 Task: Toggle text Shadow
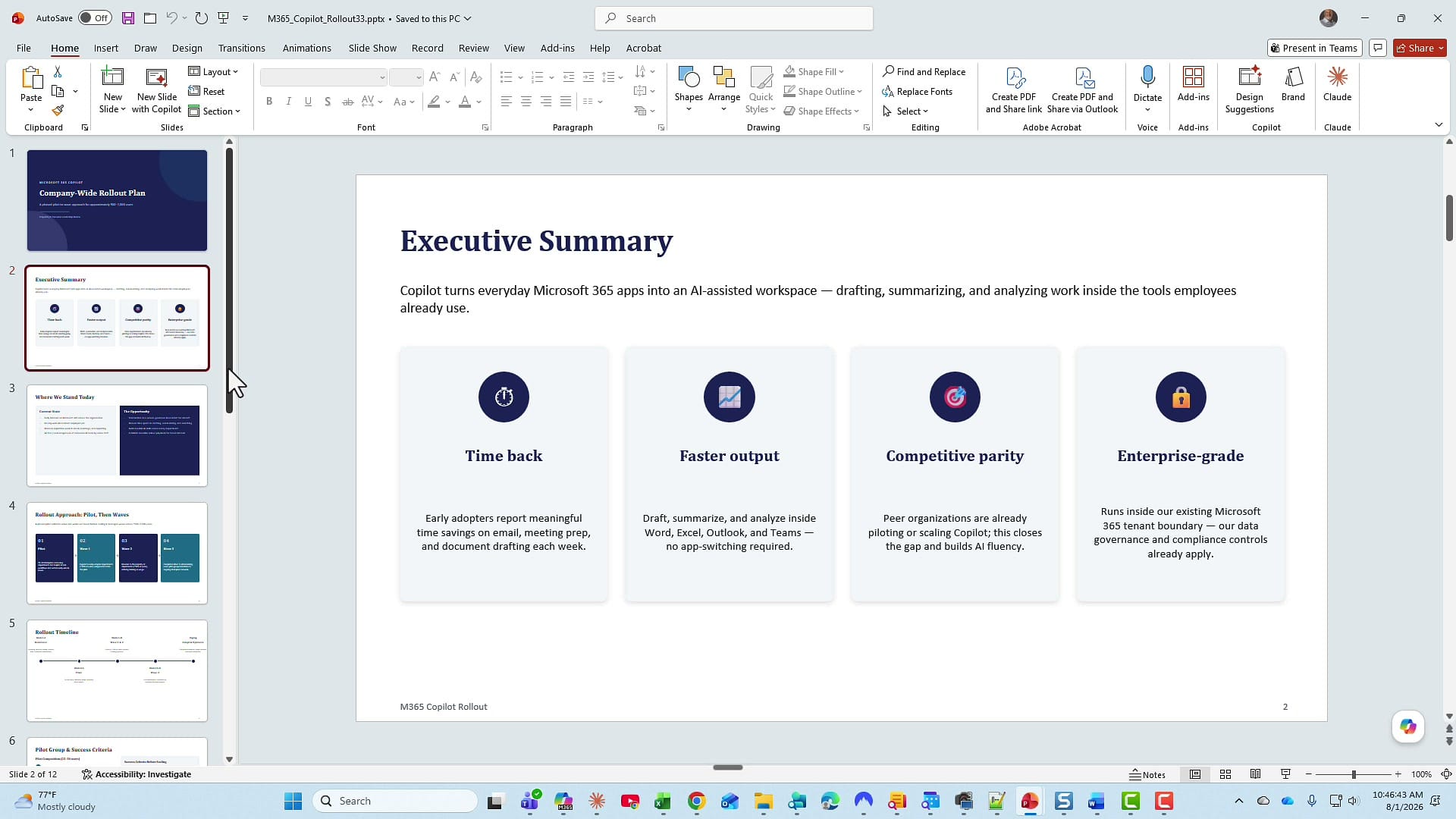pyautogui.click(x=328, y=102)
